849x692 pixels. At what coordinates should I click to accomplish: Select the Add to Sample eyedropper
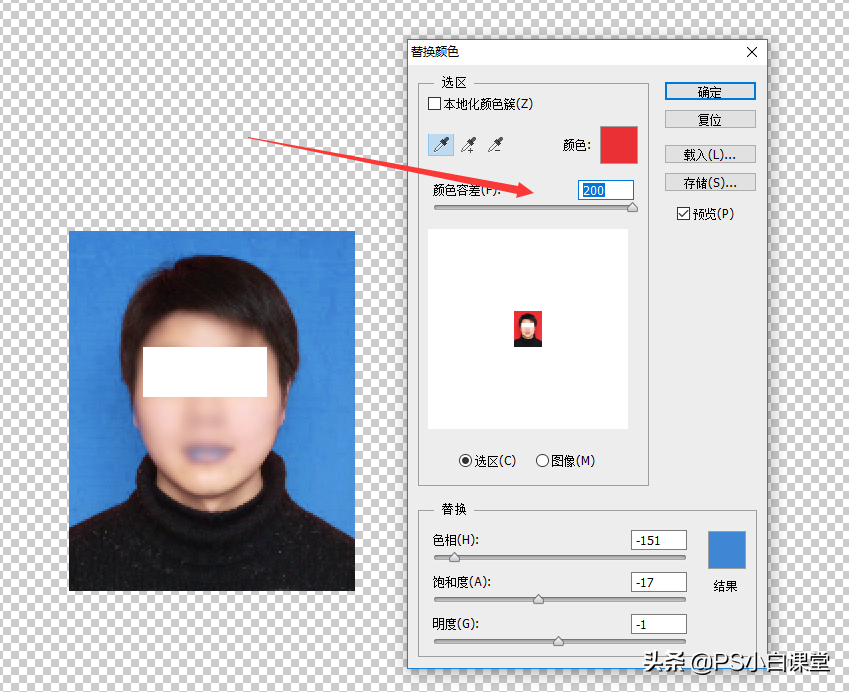click(468, 145)
